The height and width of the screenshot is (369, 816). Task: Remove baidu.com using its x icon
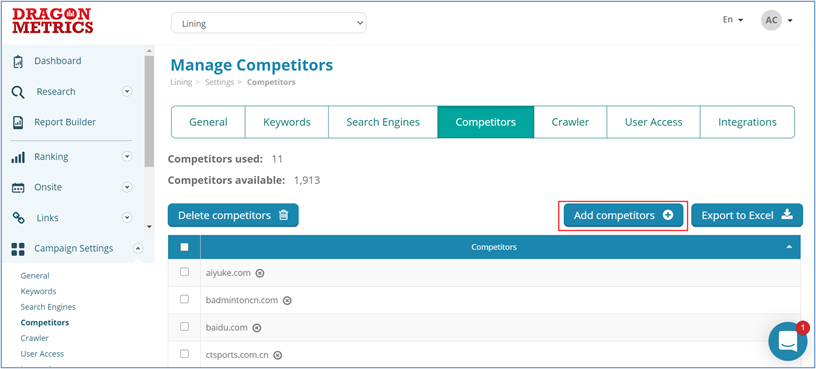pos(257,328)
